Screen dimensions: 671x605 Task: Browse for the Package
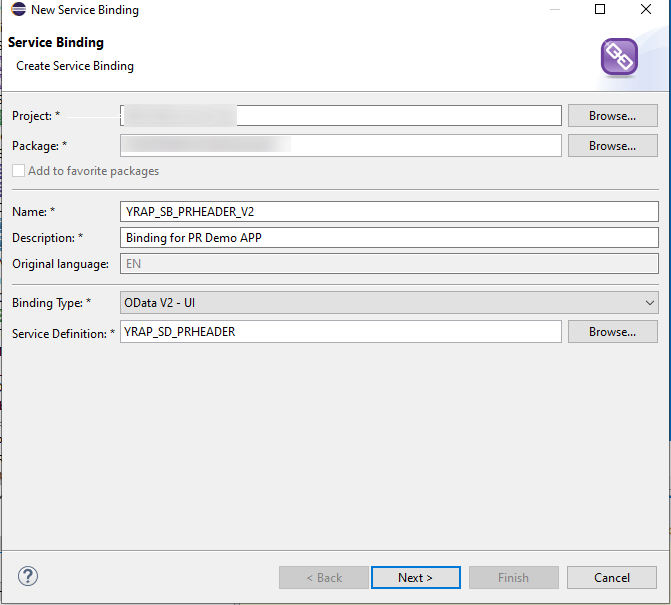[x=612, y=145]
